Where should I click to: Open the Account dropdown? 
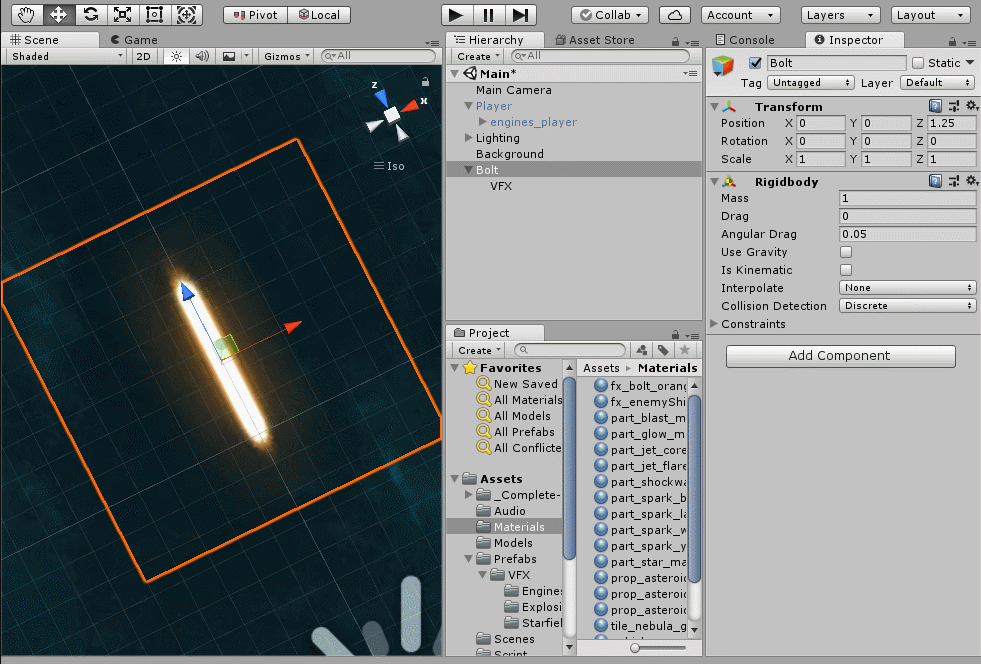[x=741, y=15]
